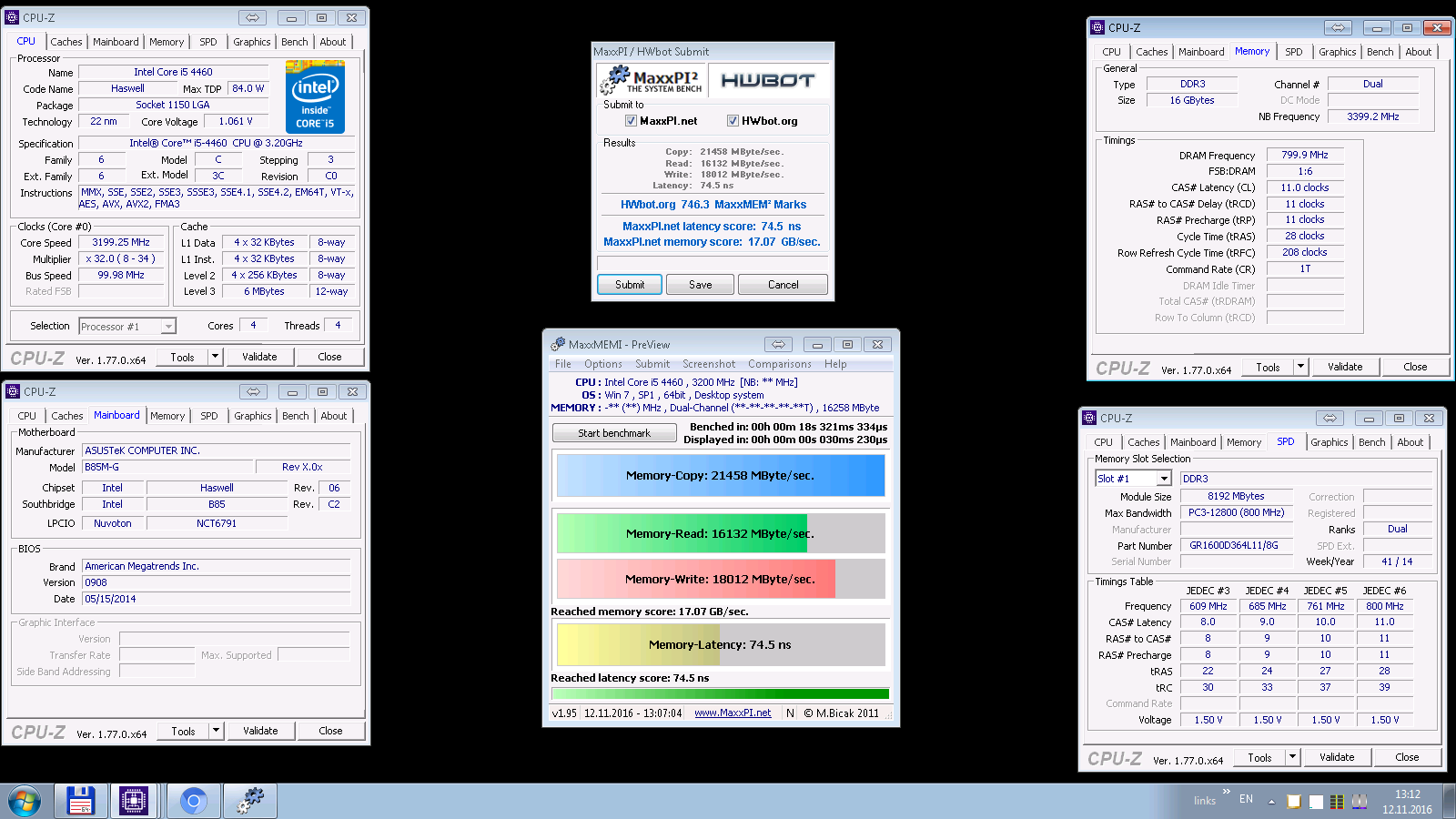Click the MaxxPI² system bench logo
The image size is (1456, 819).
point(652,80)
